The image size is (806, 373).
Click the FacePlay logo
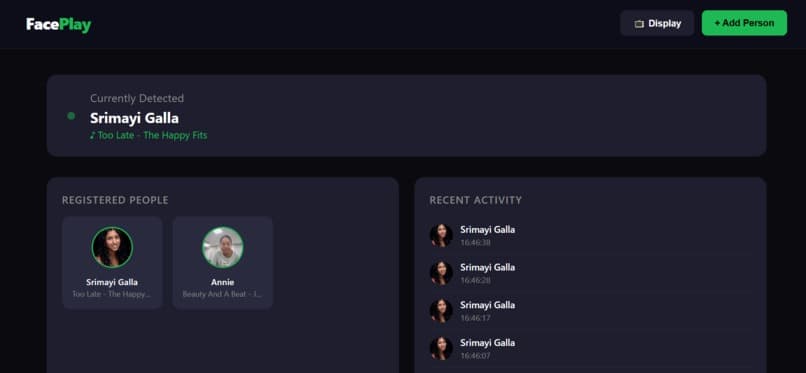59,24
